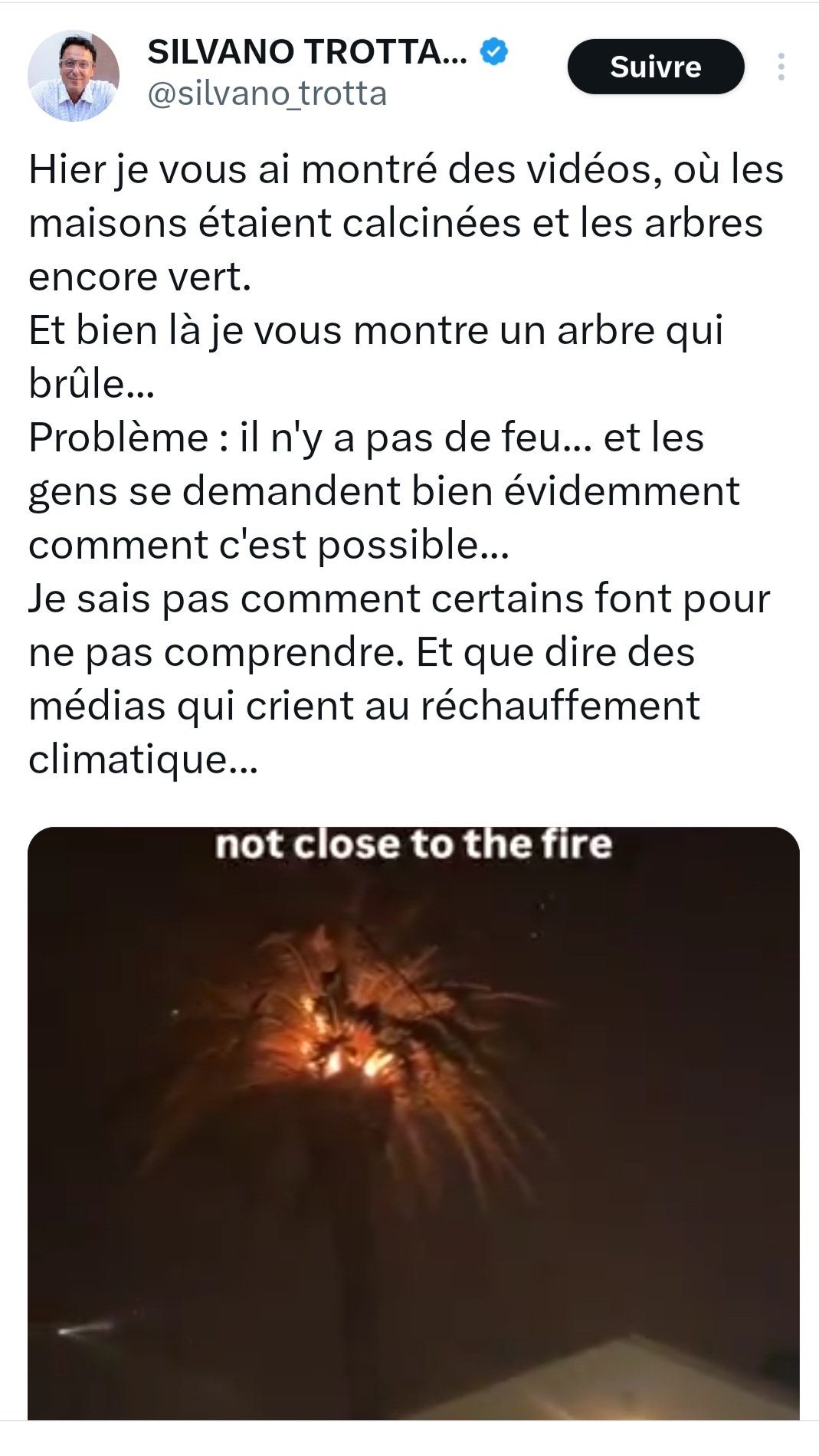Click the blue verified checkmark badge

point(494,51)
